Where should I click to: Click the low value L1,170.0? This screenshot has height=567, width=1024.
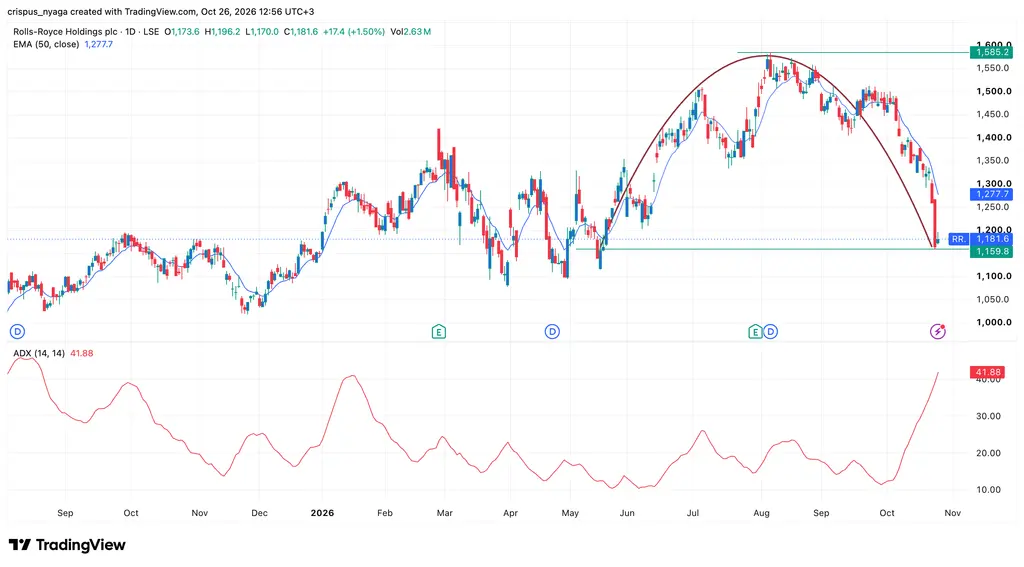tap(262, 31)
